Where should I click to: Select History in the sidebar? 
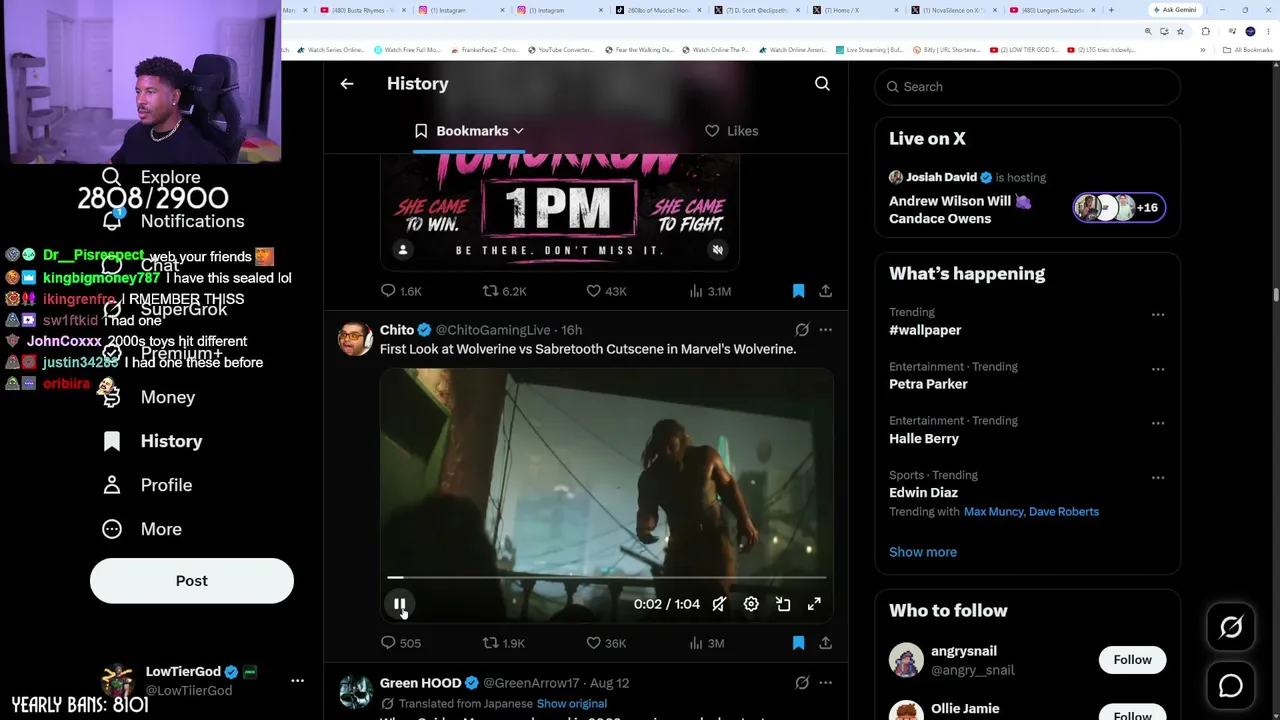(x=152, y=441)
